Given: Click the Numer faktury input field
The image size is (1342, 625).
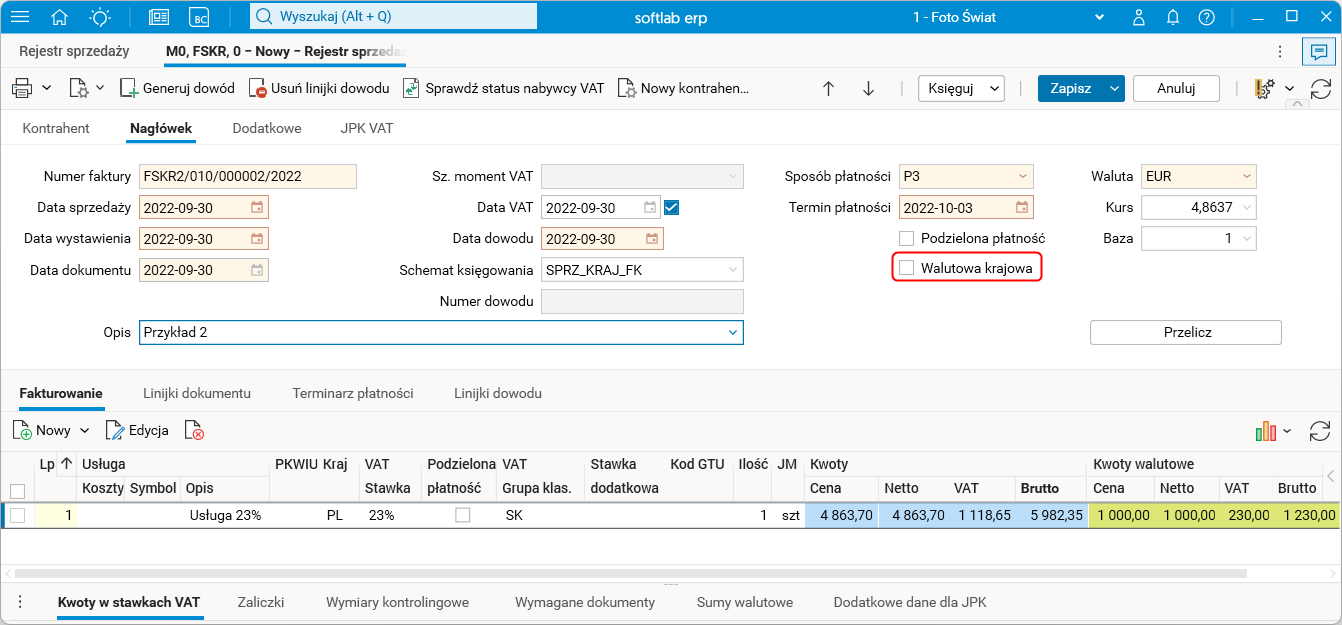Looking at the screenshot, I should tap(247, 177).
